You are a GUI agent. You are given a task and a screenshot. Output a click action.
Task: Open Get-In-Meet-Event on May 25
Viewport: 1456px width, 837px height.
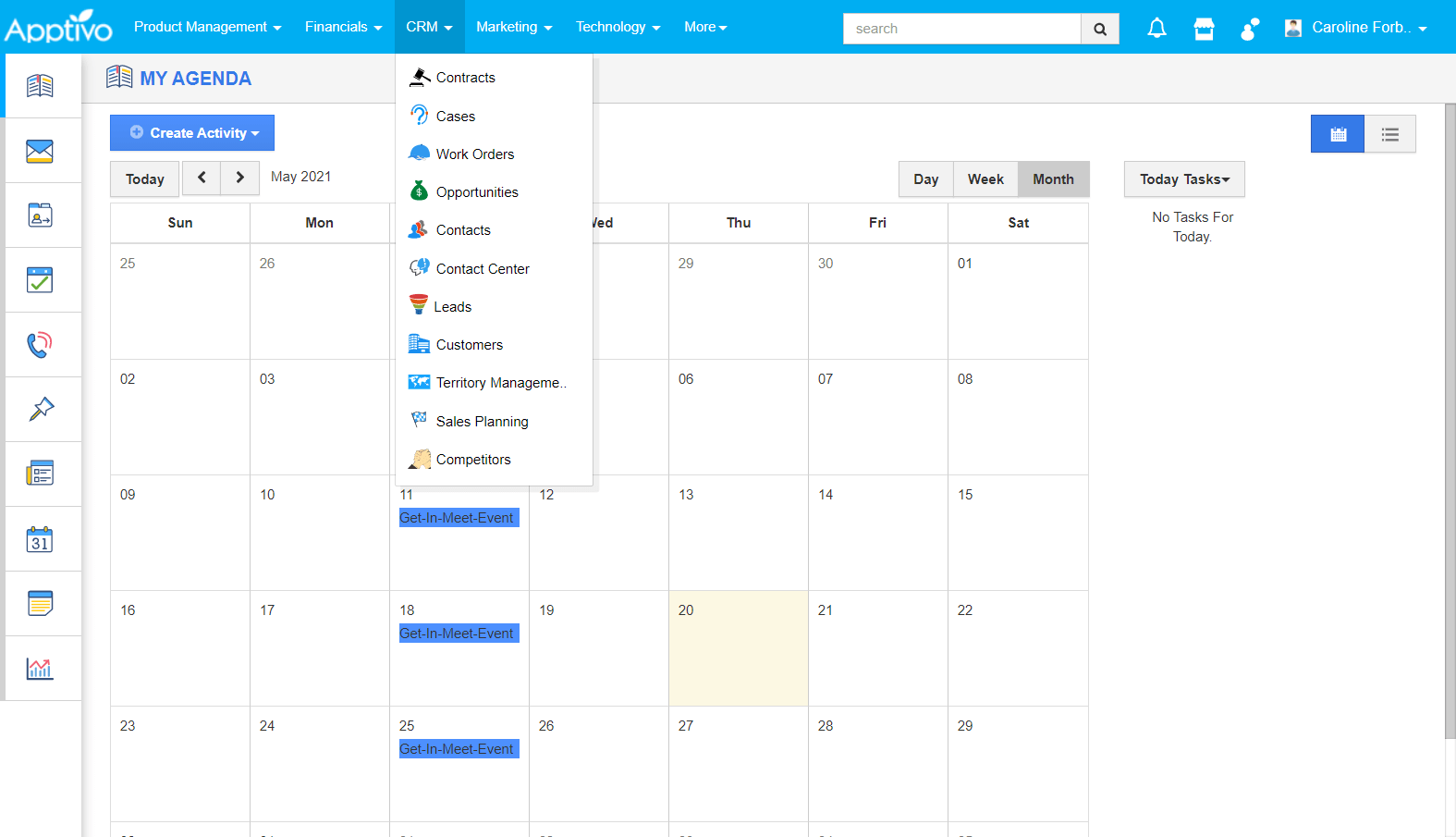point(459,749)
